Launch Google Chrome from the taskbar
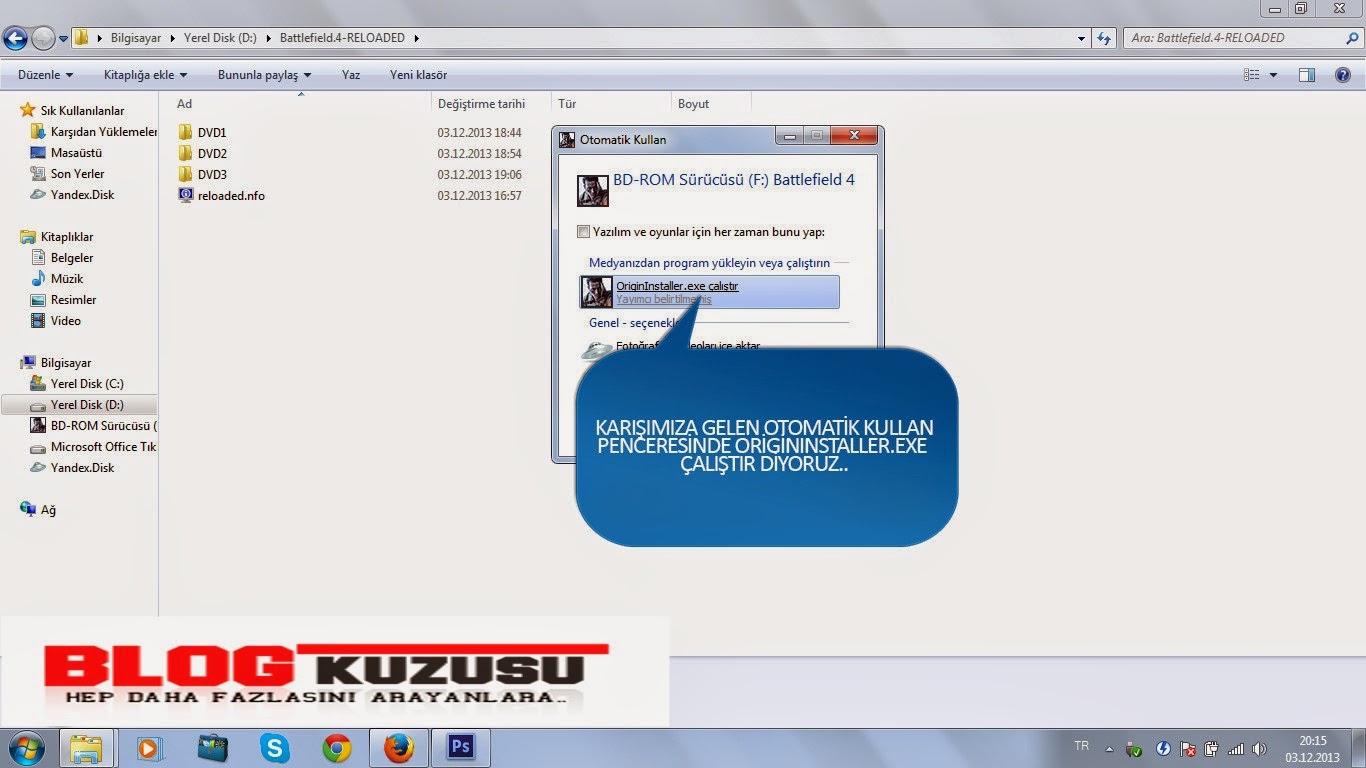Screen dimensions: 1366x768 point(336,747)
